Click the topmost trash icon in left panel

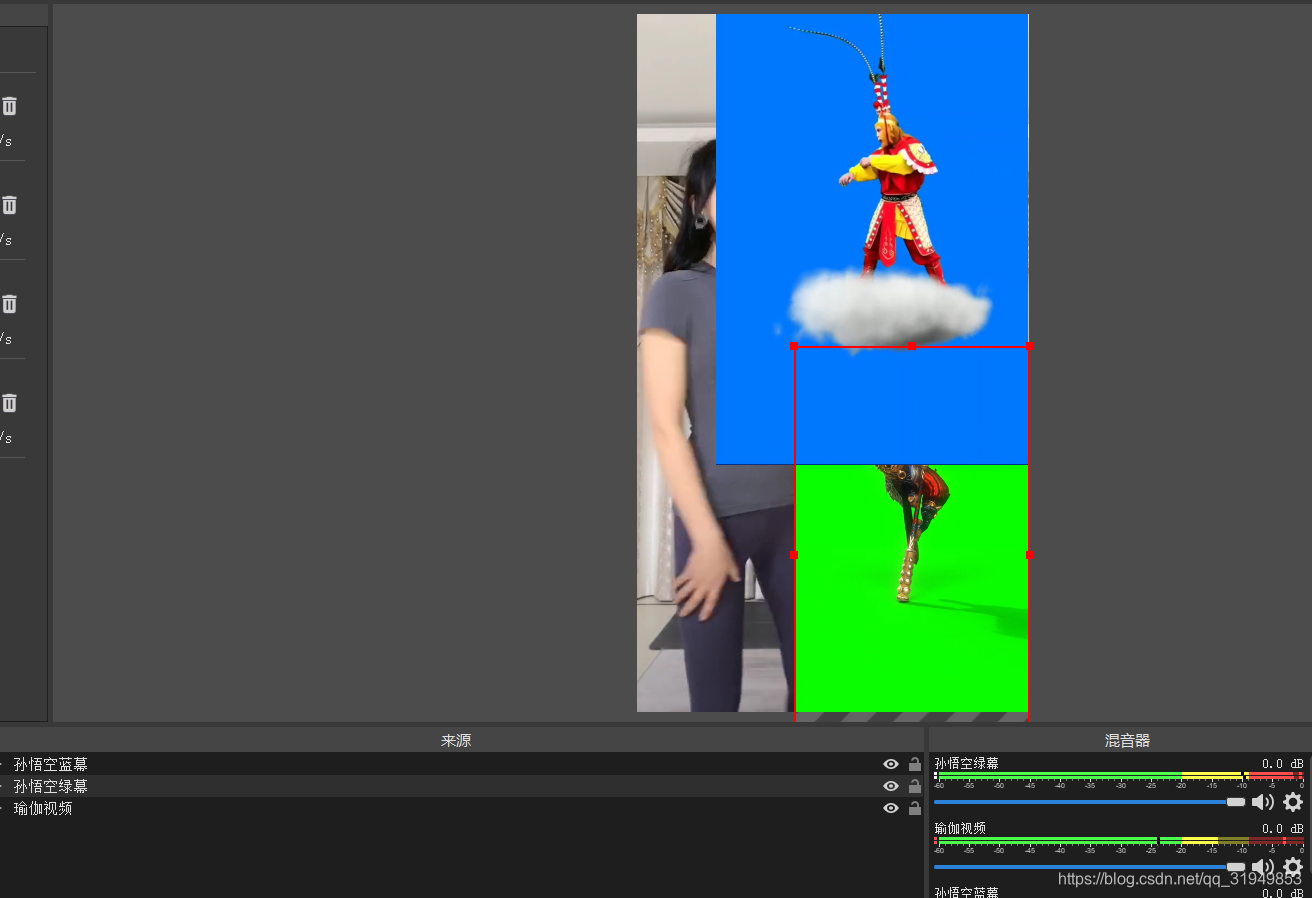(9, 106)
